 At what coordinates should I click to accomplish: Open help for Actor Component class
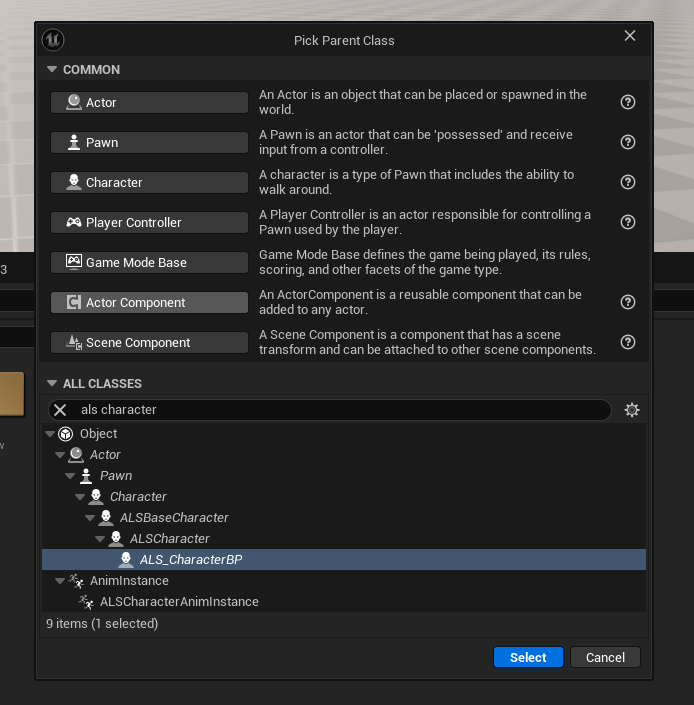(627, 302)
